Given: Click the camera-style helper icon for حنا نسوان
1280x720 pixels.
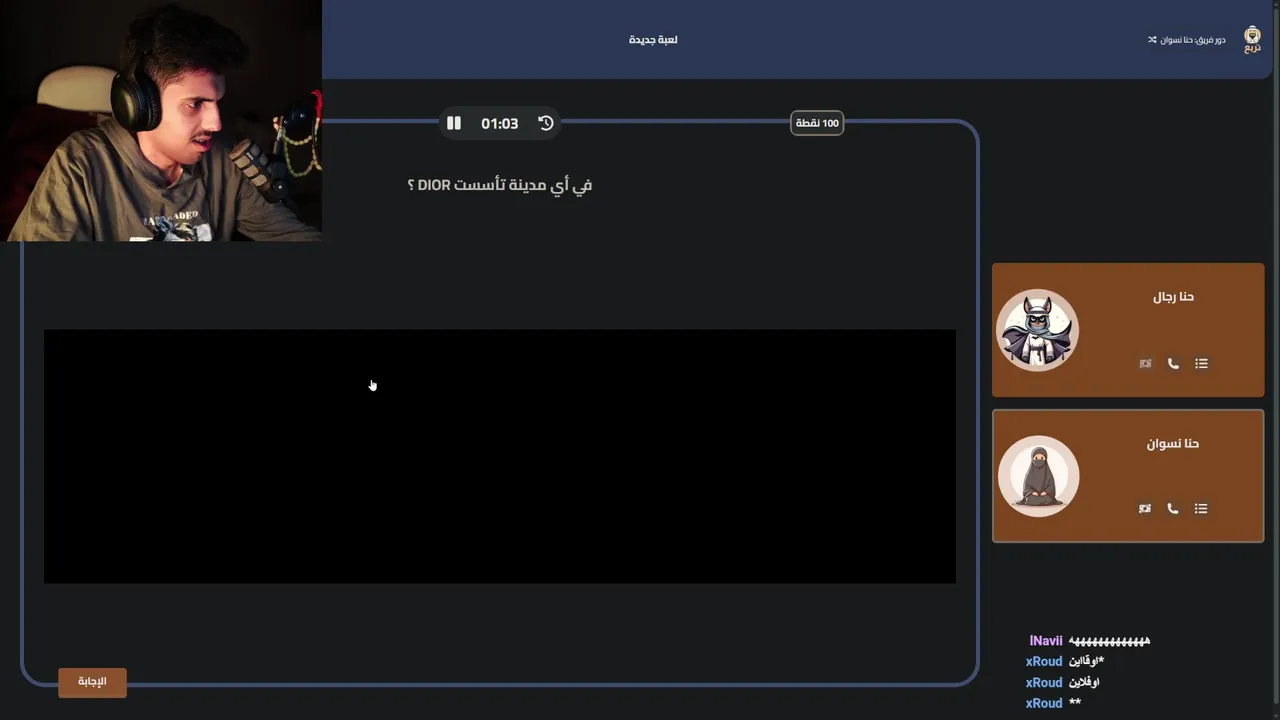Looking at the screenshot, I should coord(1145,509).
